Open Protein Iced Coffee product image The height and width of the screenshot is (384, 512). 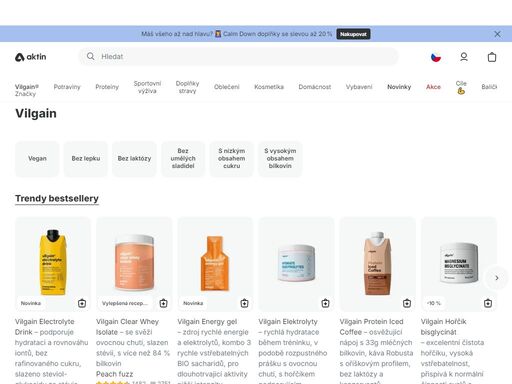377,263
